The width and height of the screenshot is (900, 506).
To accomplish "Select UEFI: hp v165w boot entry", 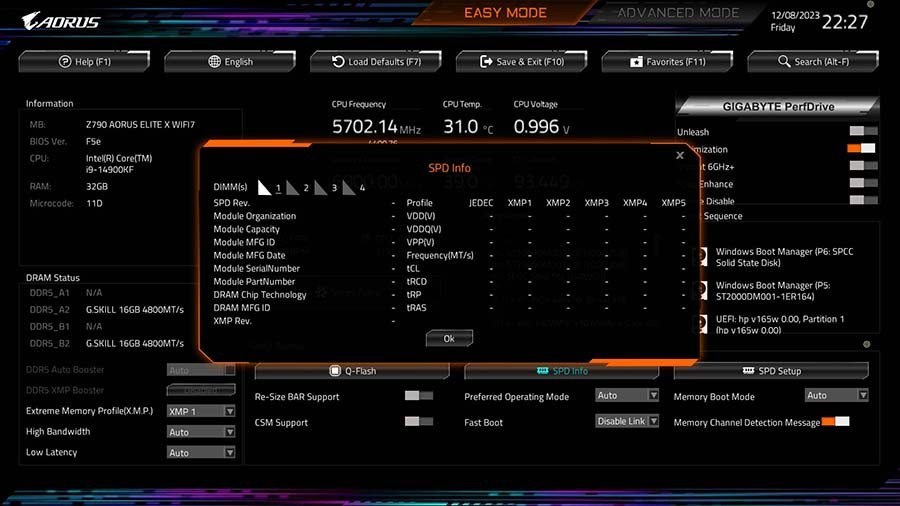I will click(x=779, y=324).
